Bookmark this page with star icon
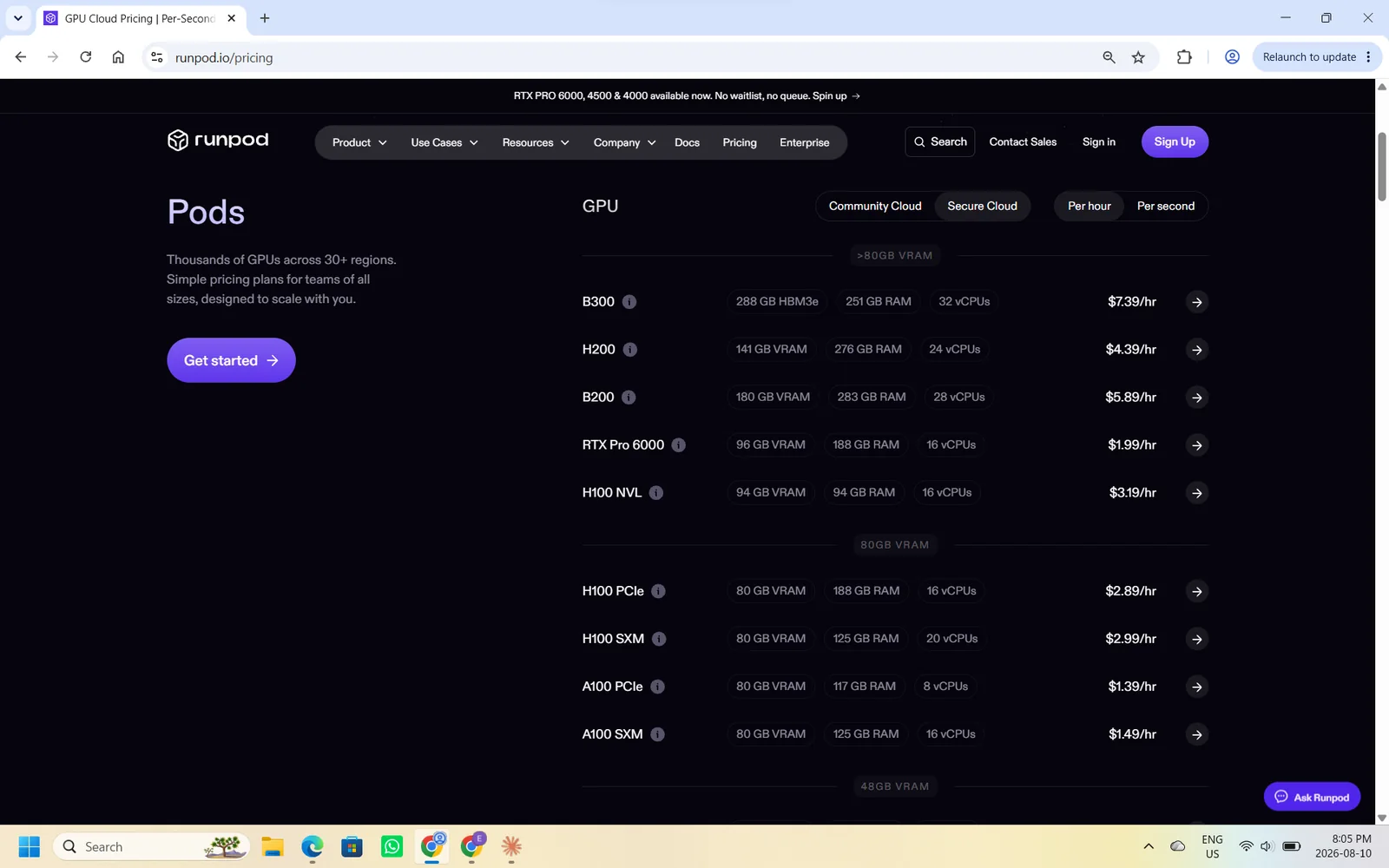 (x=1138, y=57)
